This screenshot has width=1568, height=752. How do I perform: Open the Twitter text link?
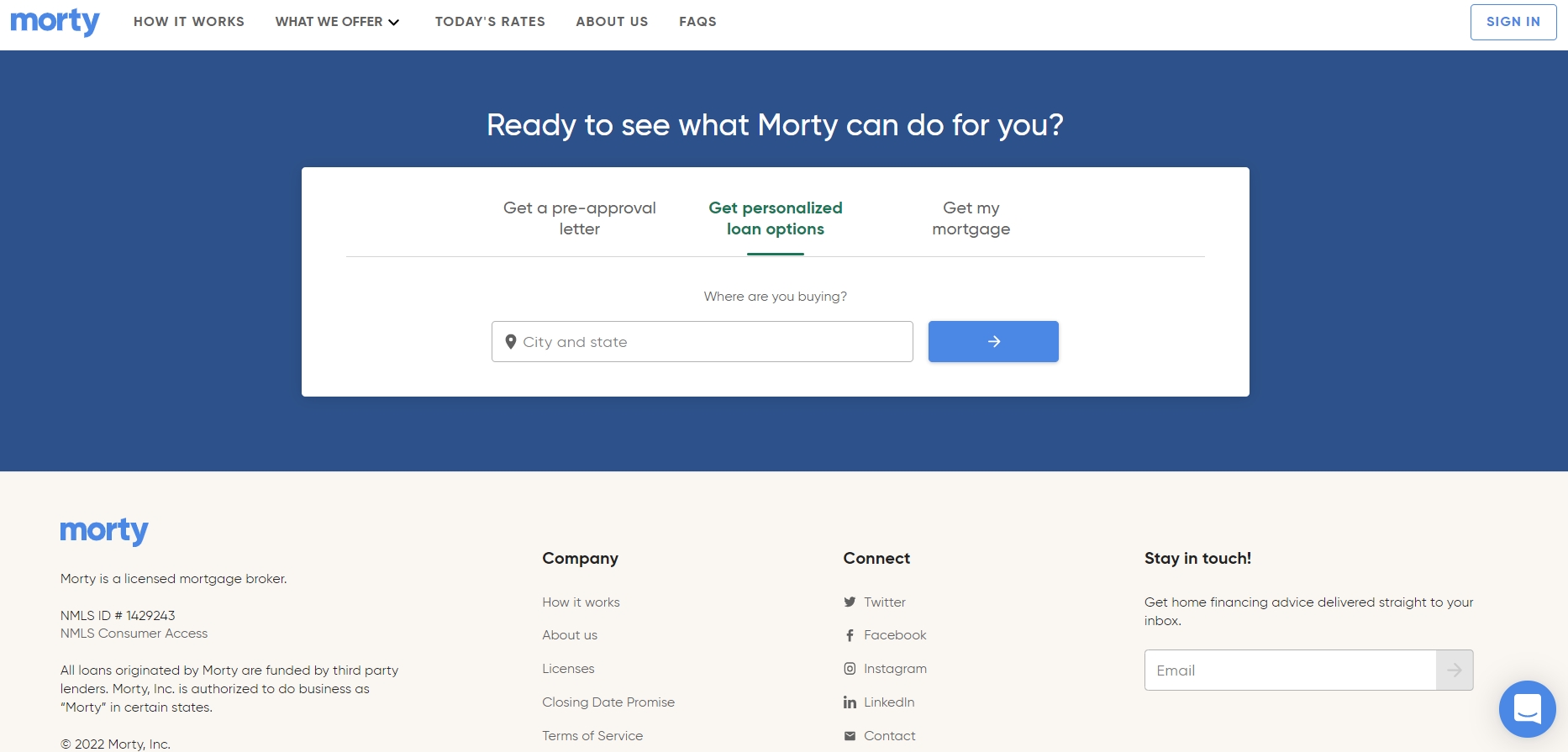885,602
